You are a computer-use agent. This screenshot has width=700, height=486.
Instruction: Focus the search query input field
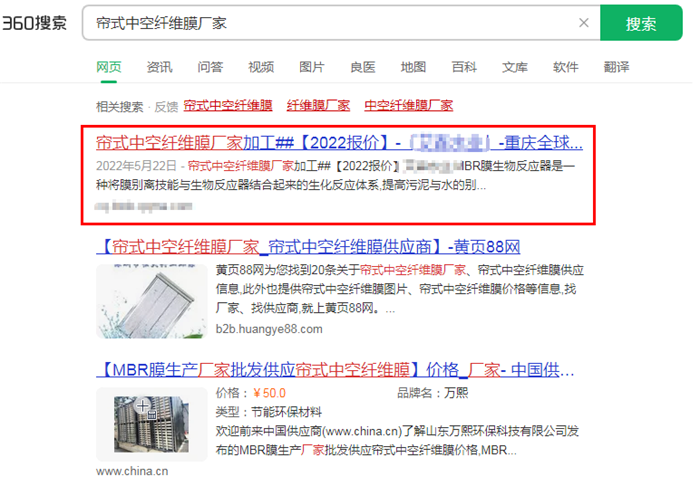coord(330,23)
